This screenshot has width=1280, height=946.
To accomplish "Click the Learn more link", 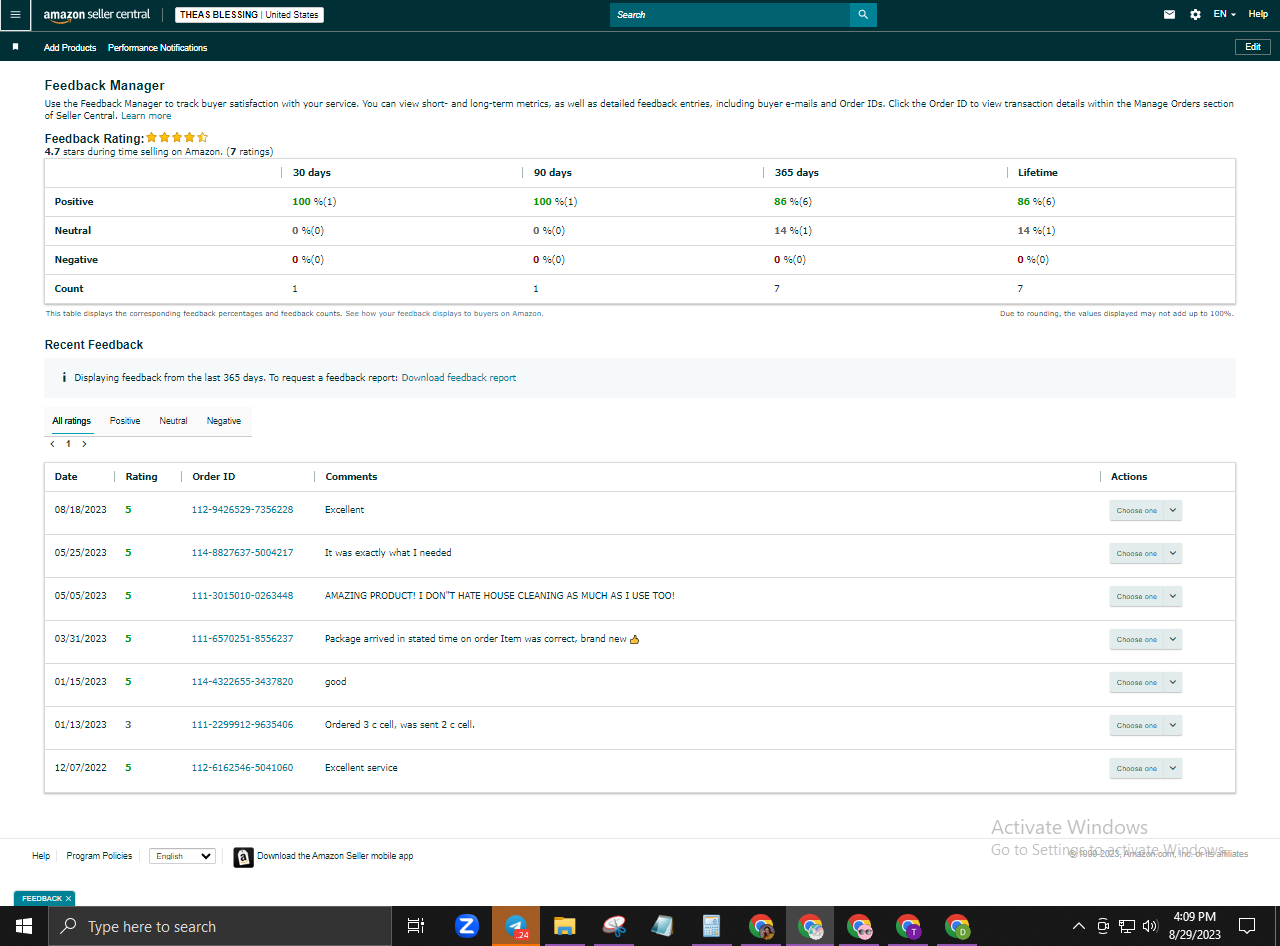I will [x=146, y=116].
